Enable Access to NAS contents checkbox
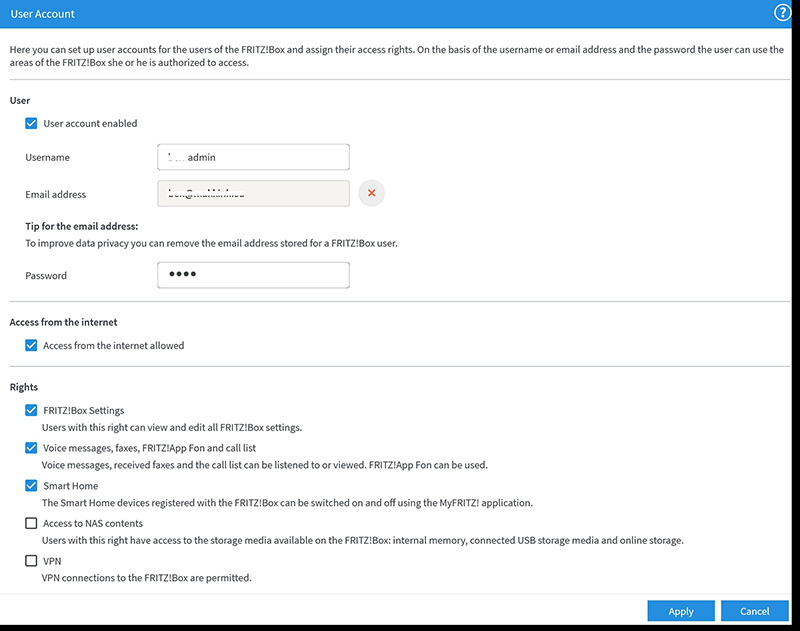Screen dimensions: 800x631 31,523
